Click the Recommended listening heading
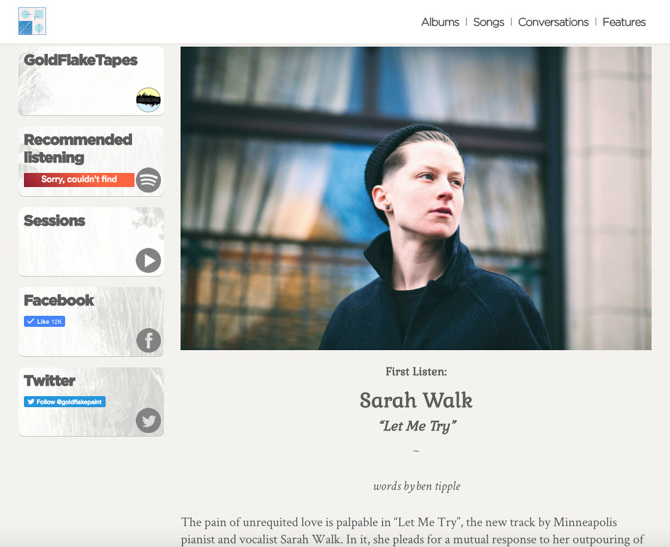670x547 pixels. tap(78, 148)
